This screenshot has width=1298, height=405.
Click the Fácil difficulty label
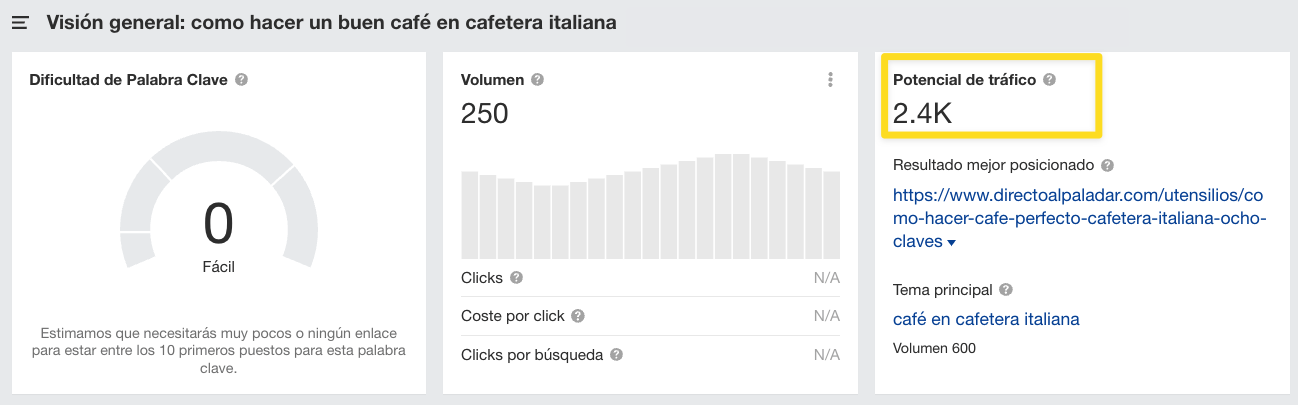point(218,267)
